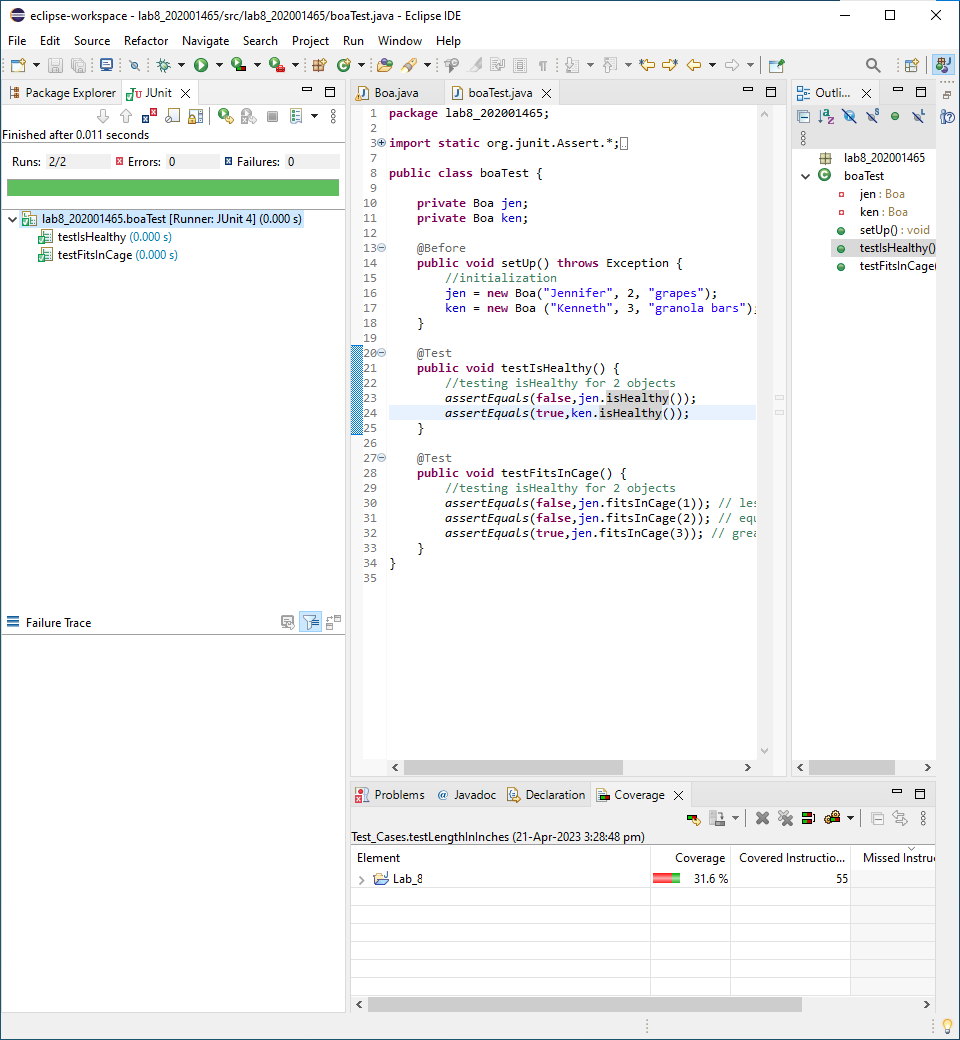Hide non-public members in Outline
Viewport: 960px width, 1040px height.
tap(895, 116)
